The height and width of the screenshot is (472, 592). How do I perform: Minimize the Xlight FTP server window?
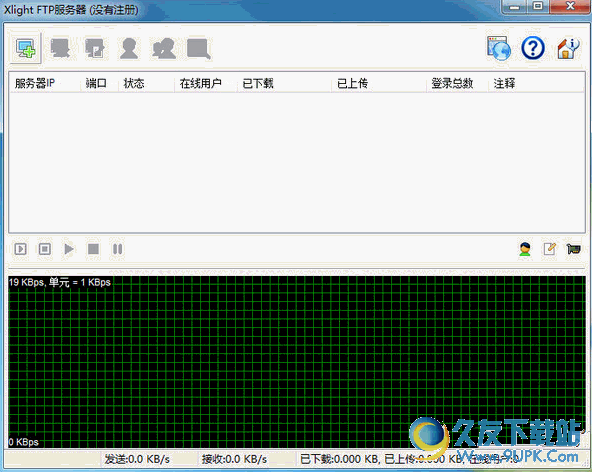click(514, 6)
